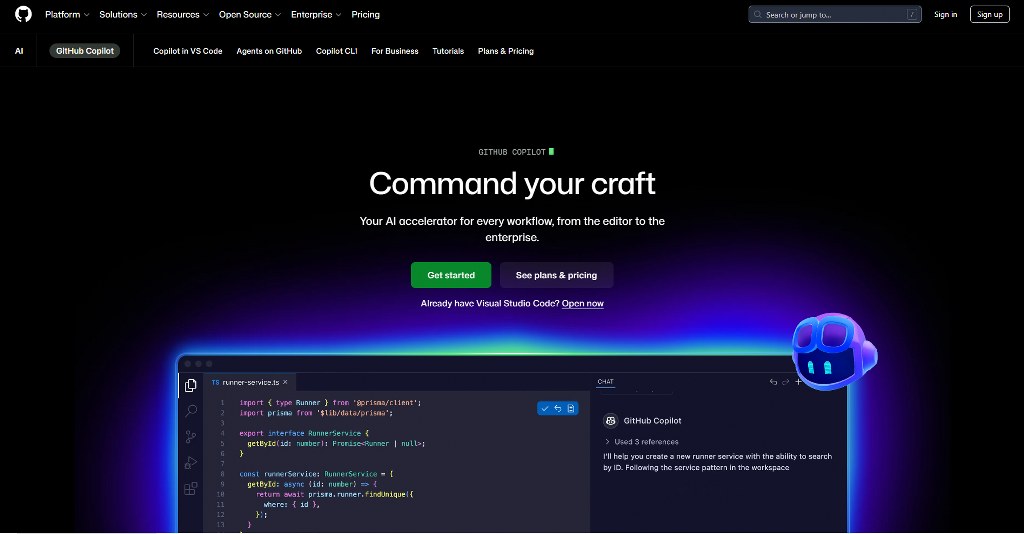Expand the Platform dropdown menu
The width and height of the screenshot is (1024, 534).
pos(67,14)
